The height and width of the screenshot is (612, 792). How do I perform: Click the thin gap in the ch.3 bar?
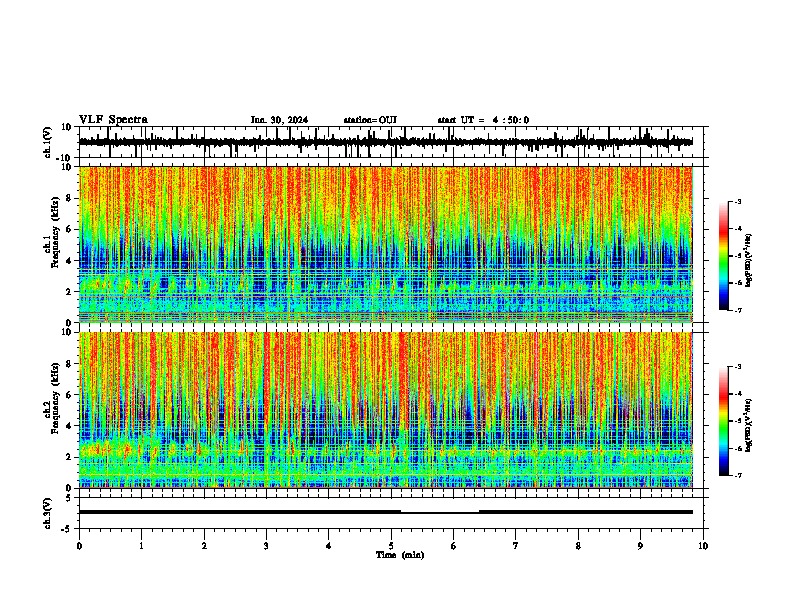click(x=440, y=513)
